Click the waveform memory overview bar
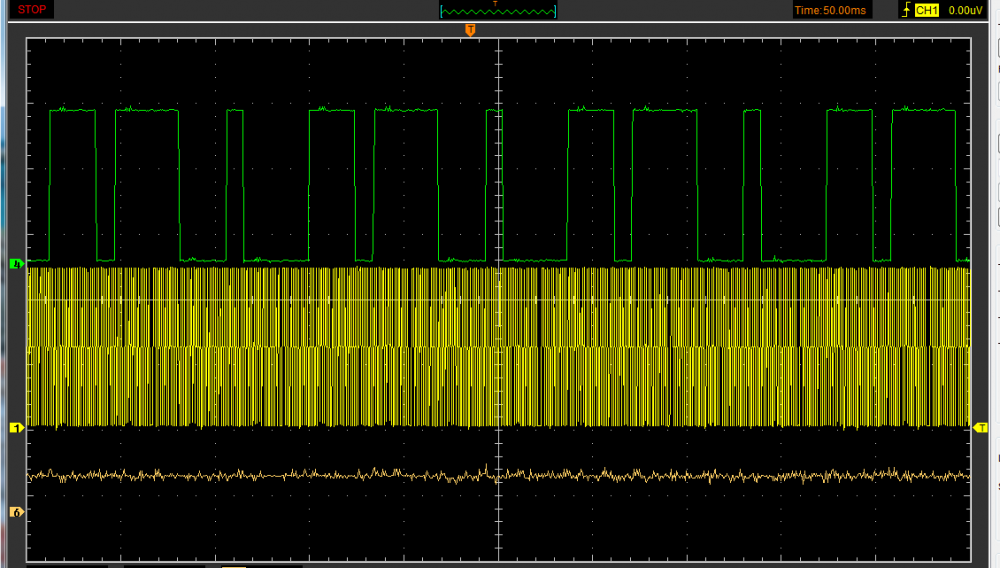 [498, 11]
